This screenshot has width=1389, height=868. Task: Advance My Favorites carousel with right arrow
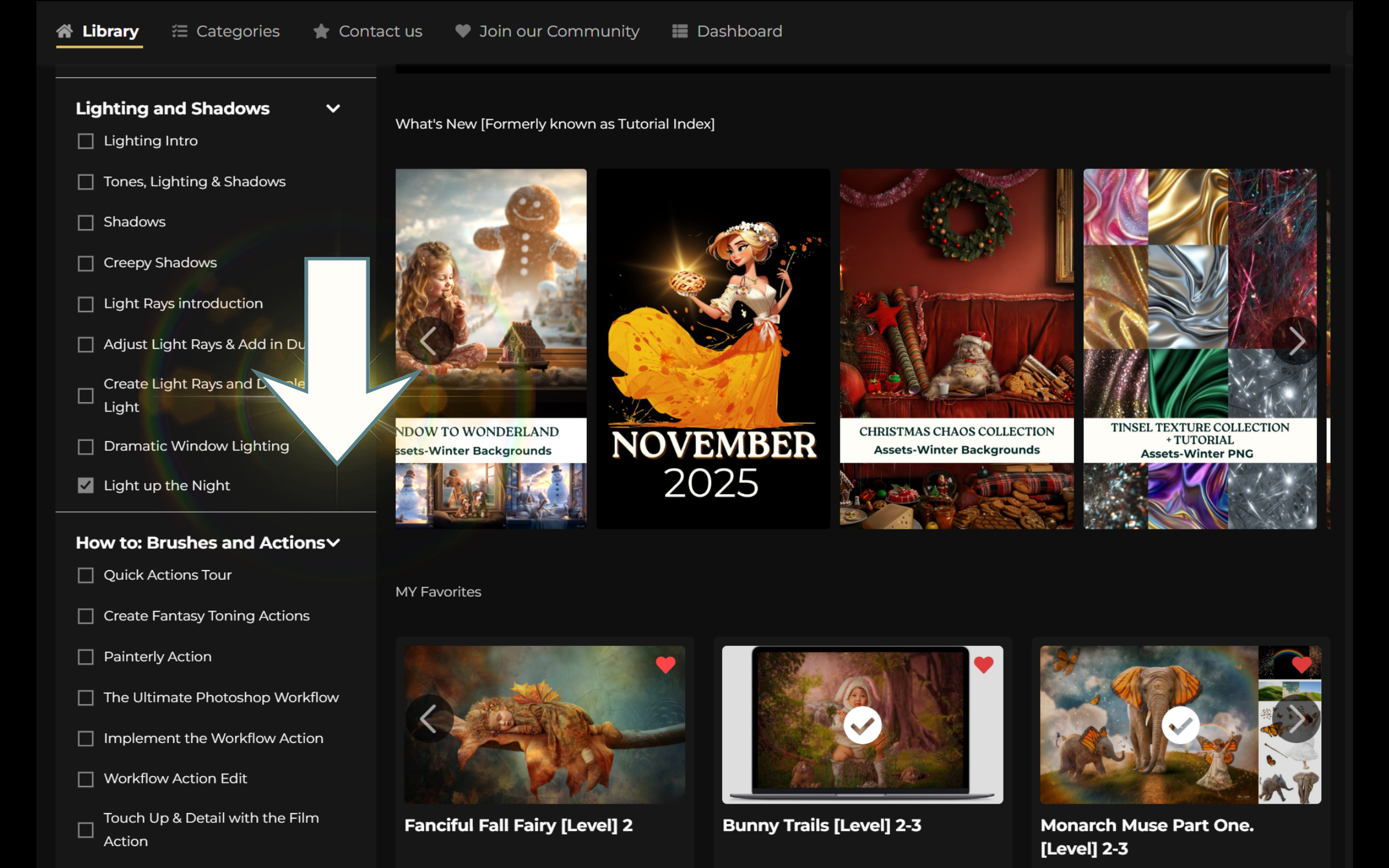(1296, 719)
